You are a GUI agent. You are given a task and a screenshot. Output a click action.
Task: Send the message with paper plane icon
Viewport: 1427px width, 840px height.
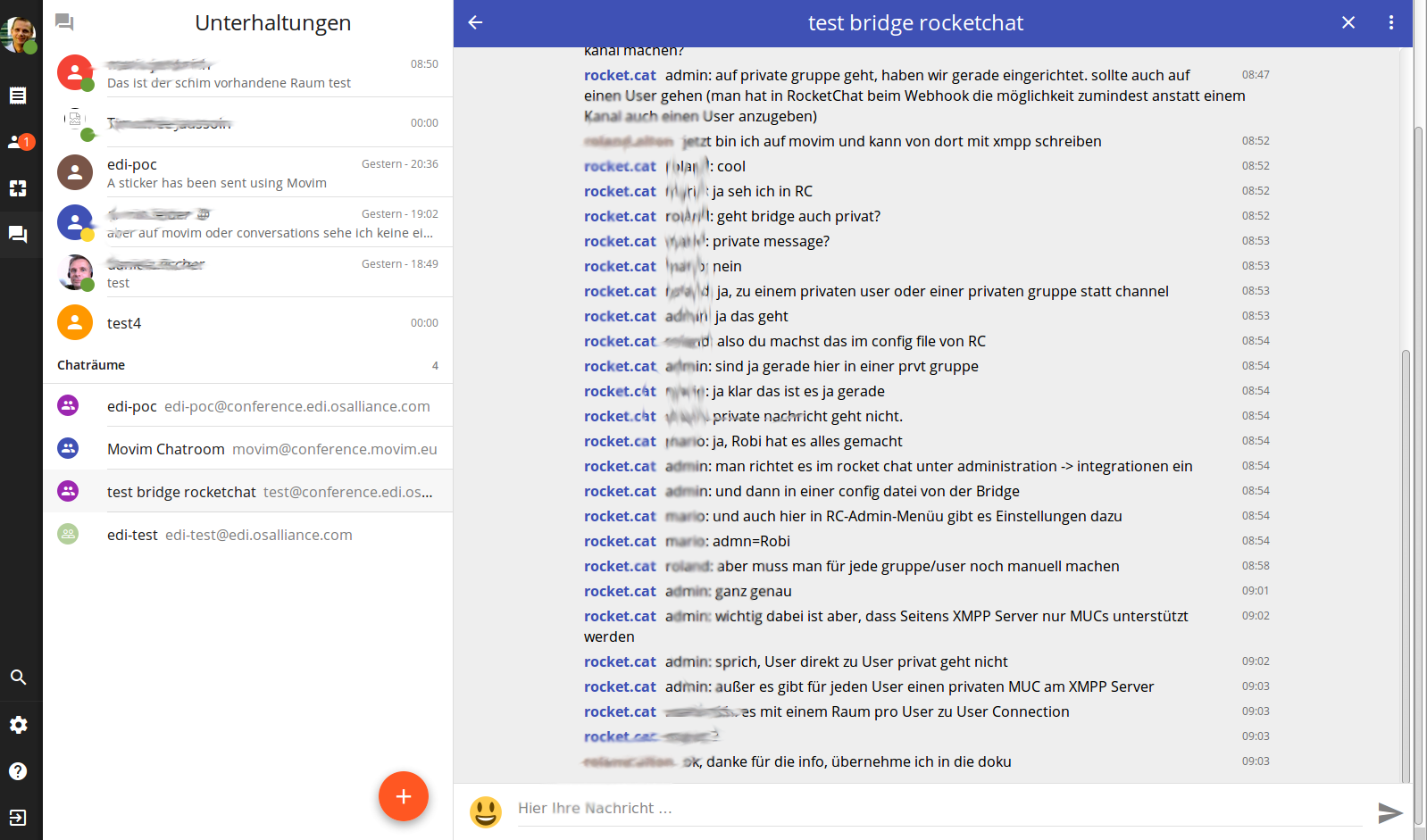1389,811
